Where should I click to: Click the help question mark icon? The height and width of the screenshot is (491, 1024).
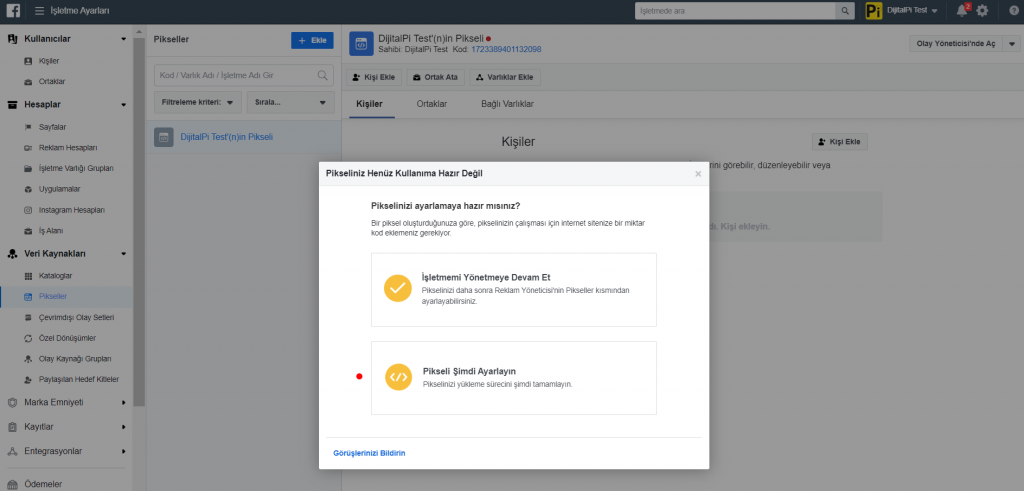tap(1013, 10)
